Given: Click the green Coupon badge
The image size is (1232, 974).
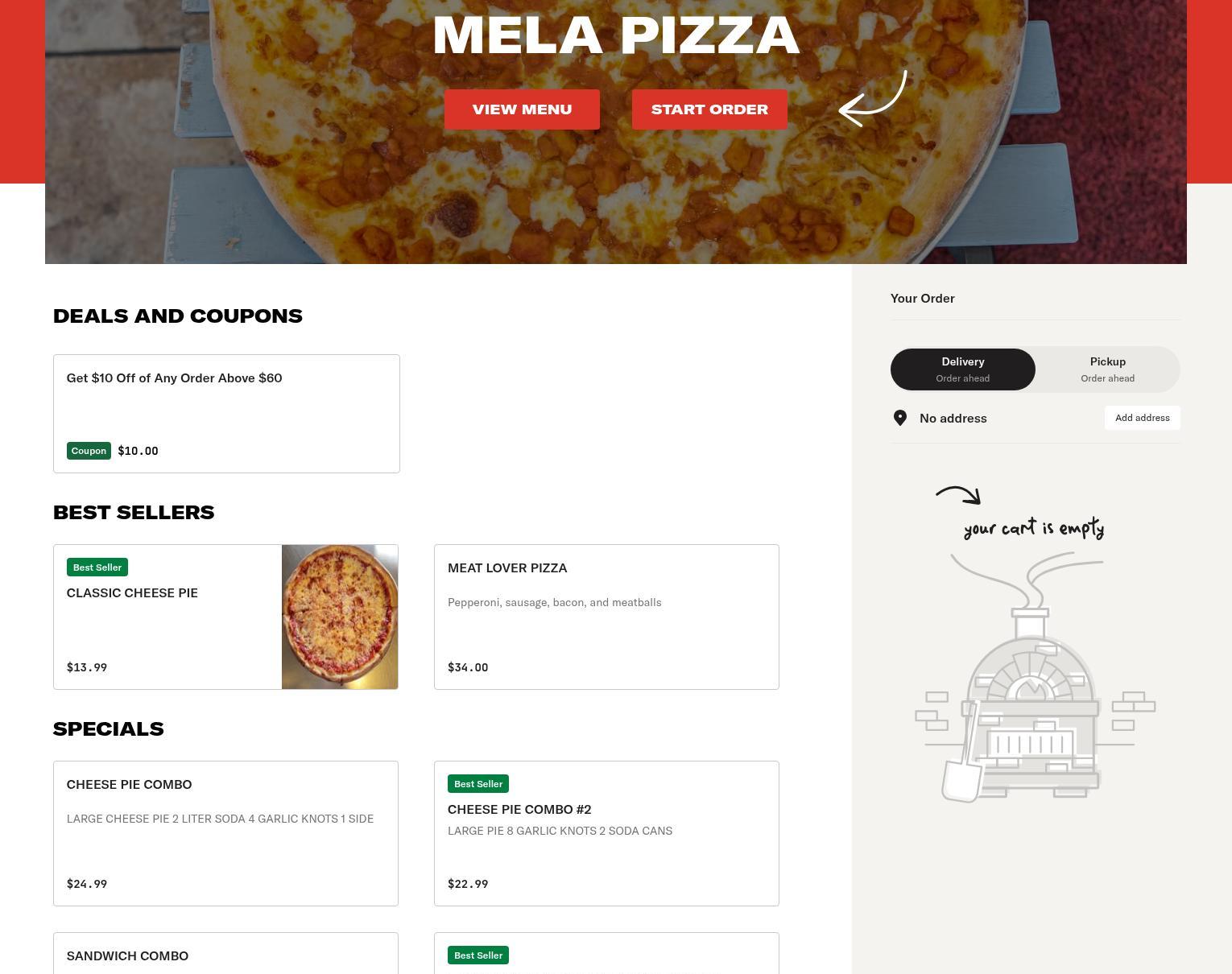Looking at the screenshot, I should [89, 451].
